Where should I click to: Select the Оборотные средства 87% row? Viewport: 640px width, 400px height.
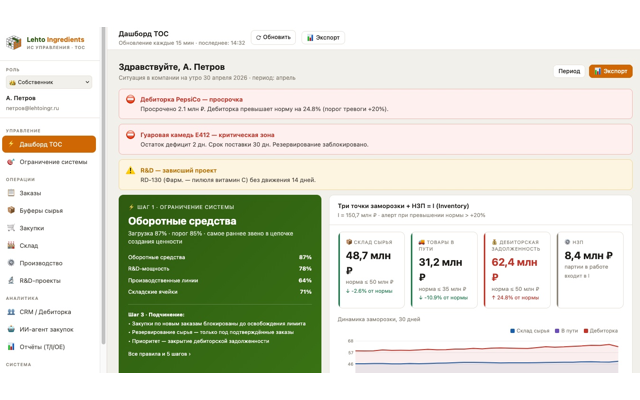coord(220,257)
